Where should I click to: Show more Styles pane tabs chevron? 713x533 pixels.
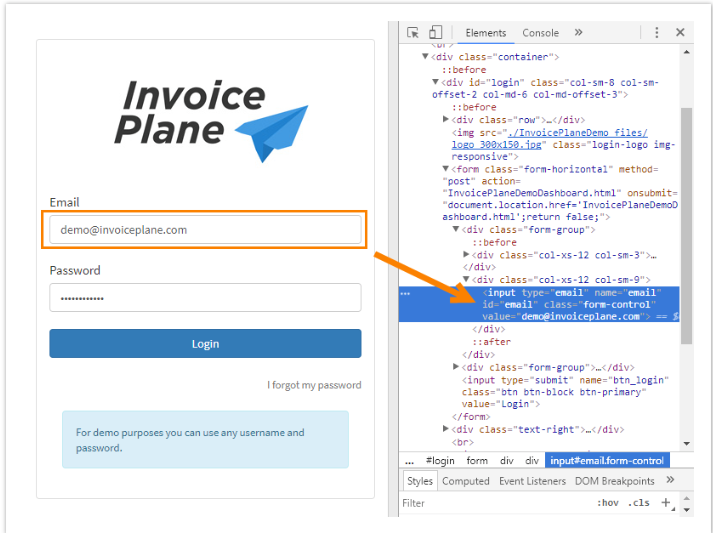click(670, 480)
